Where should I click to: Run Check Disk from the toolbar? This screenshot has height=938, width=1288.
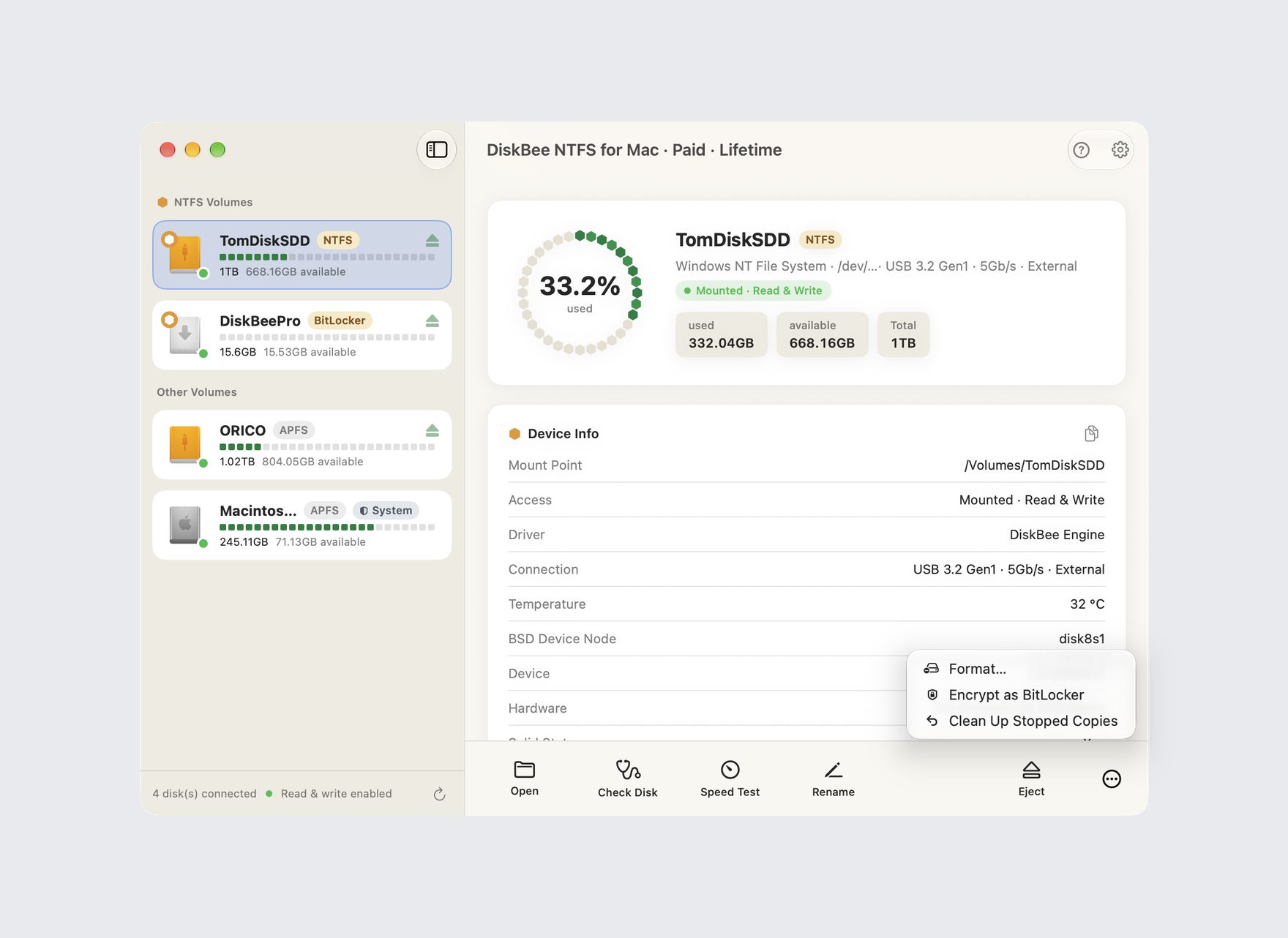[627, 778]
